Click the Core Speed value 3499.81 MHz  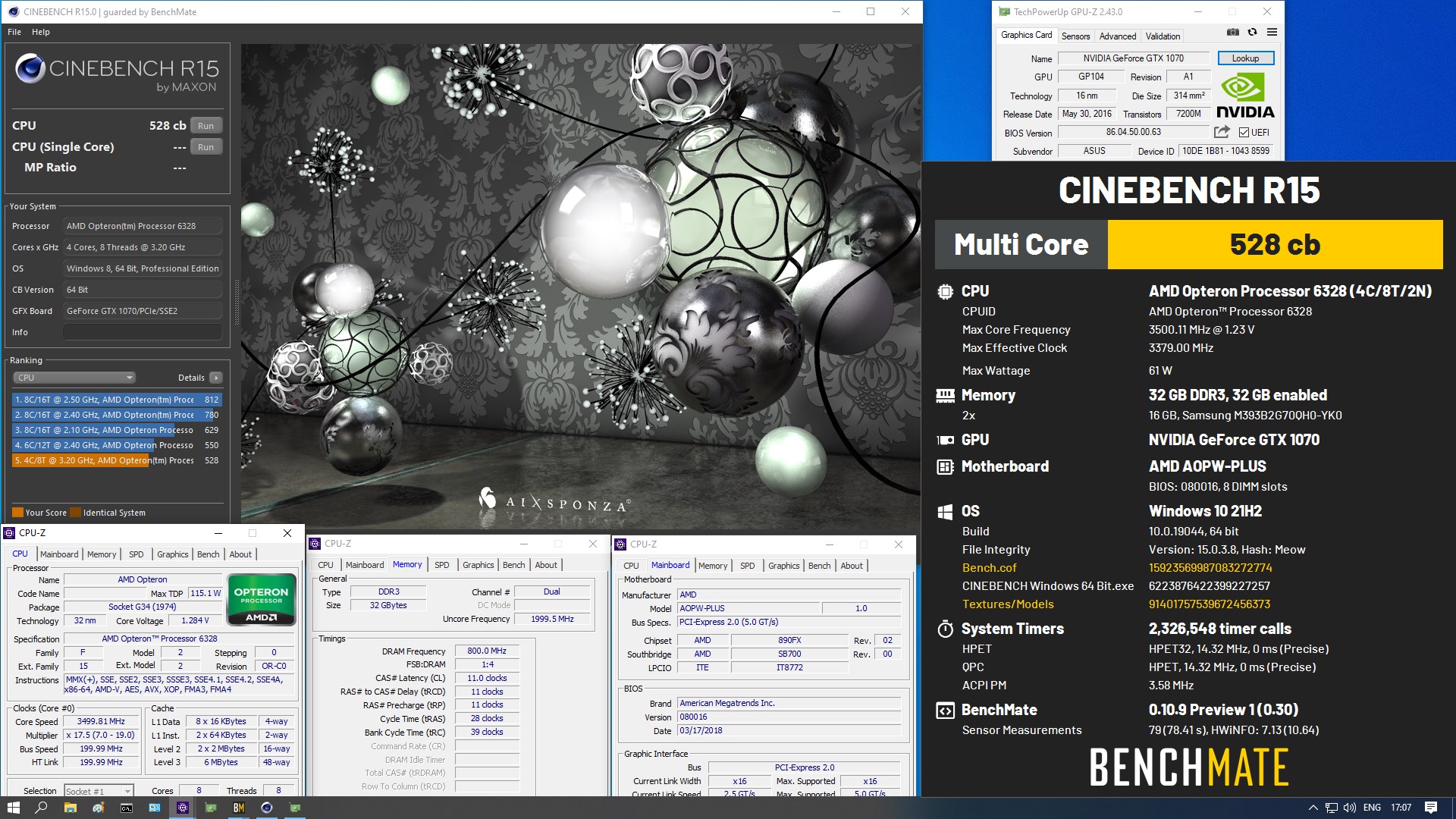101,722
